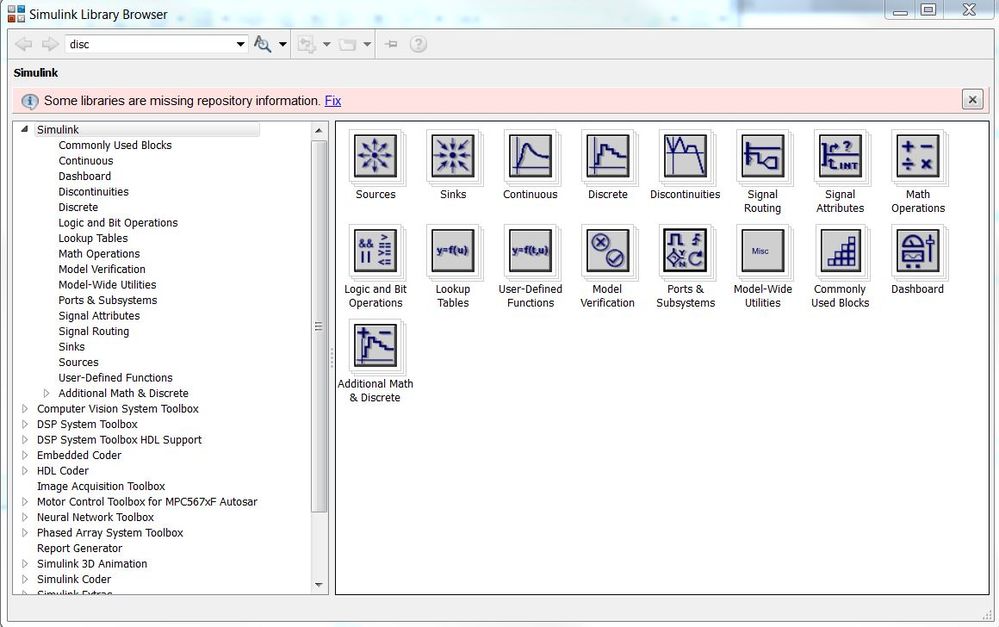Collapse the Simulink tree node
Screen dimensions: 999x627
[24, 129]
